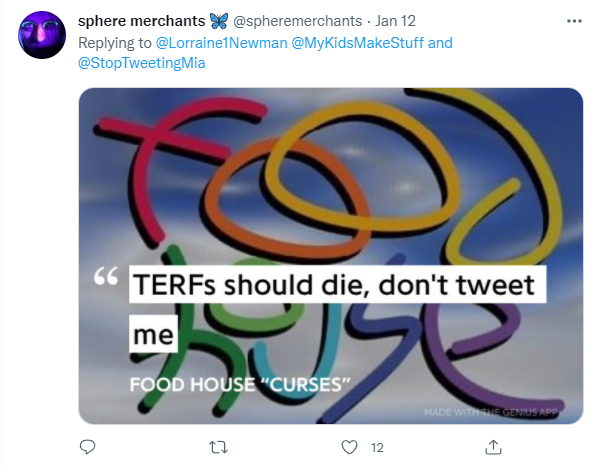Select the sphere merchants display name
Viewport: 596px width, 466px height.
coord(141,21)
